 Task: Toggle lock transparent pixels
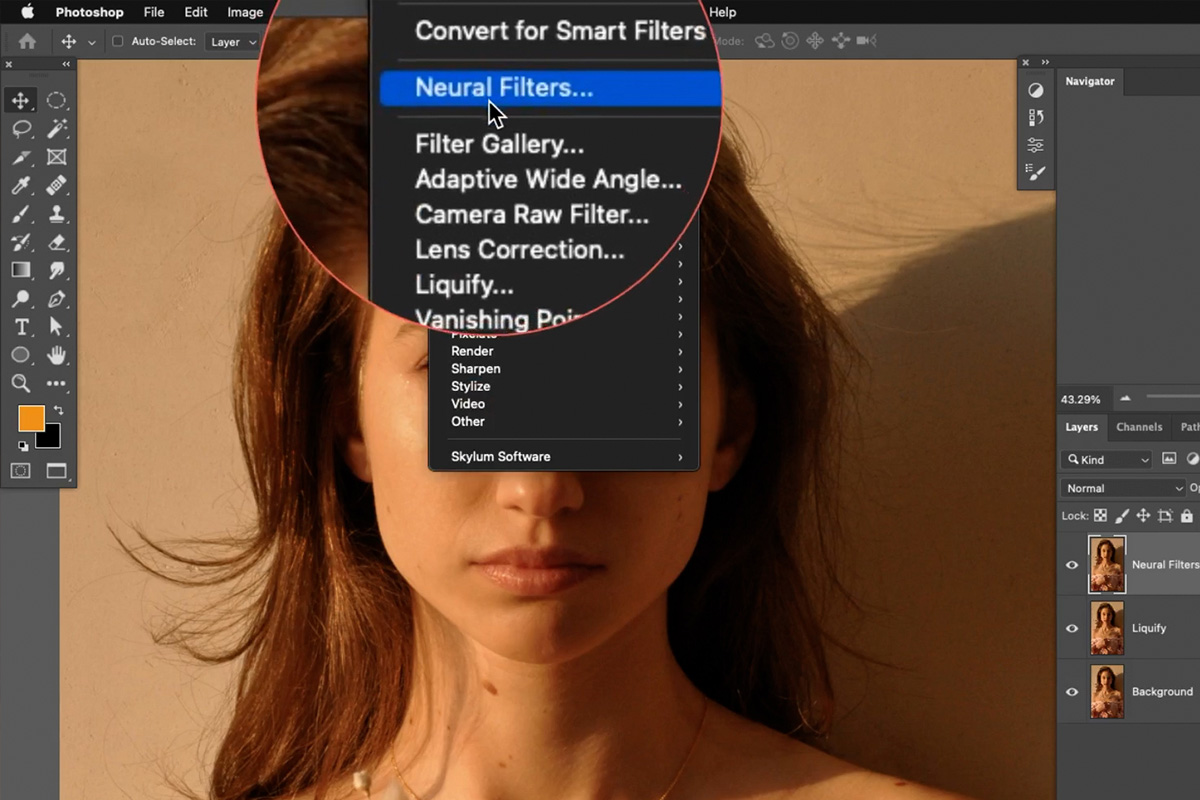click(x=1101, y=516)
